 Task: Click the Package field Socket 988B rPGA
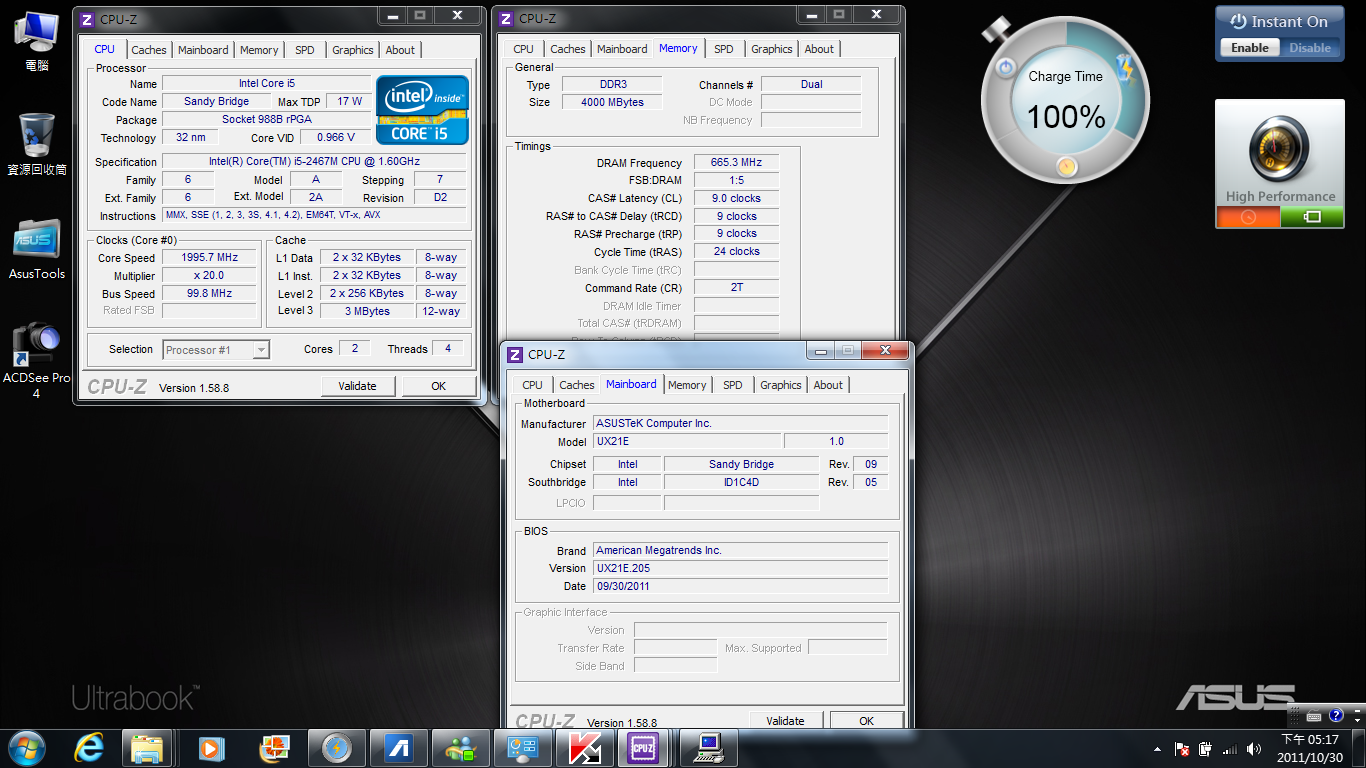click(266, 119)
